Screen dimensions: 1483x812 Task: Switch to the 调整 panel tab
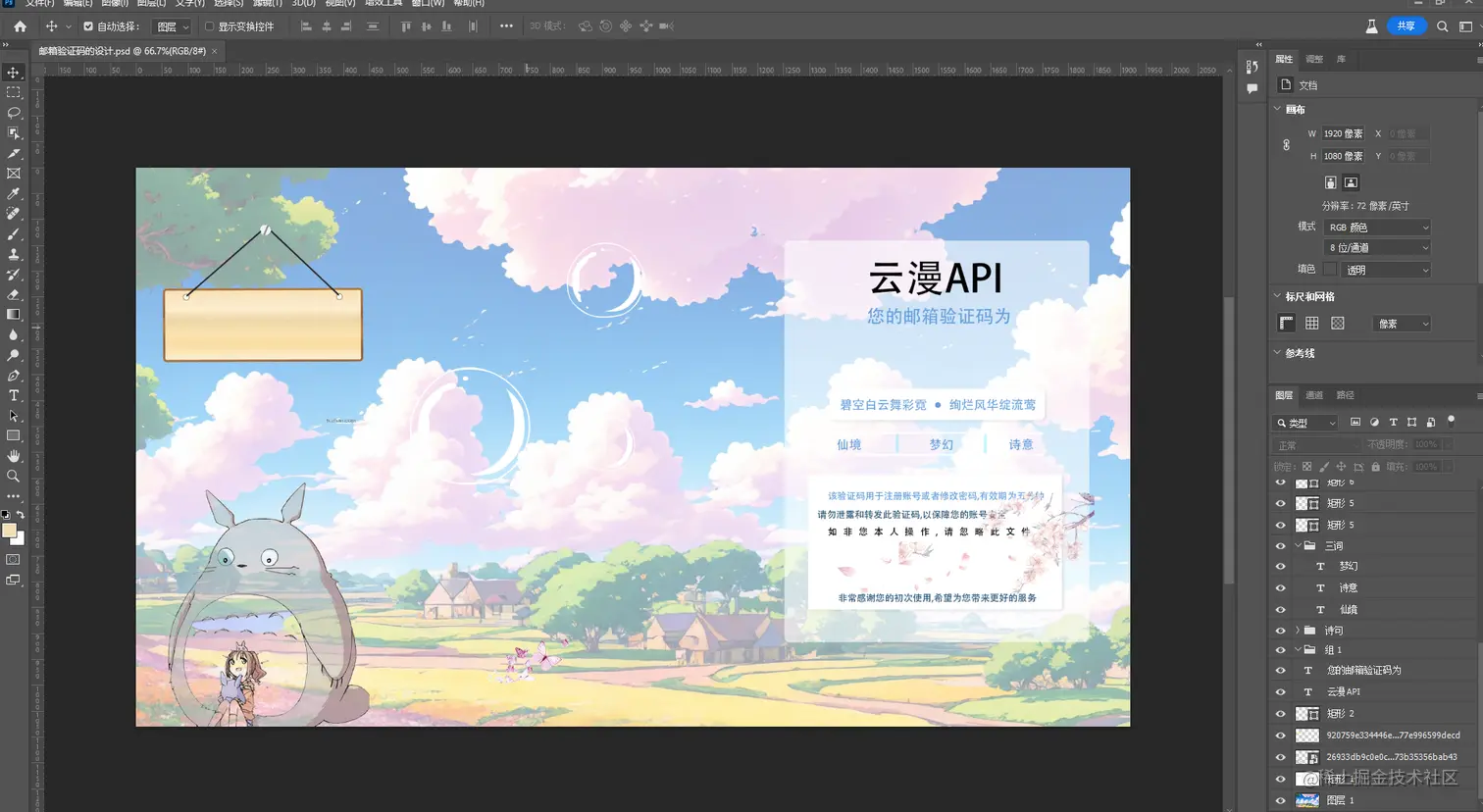[x=1314, y=59]
